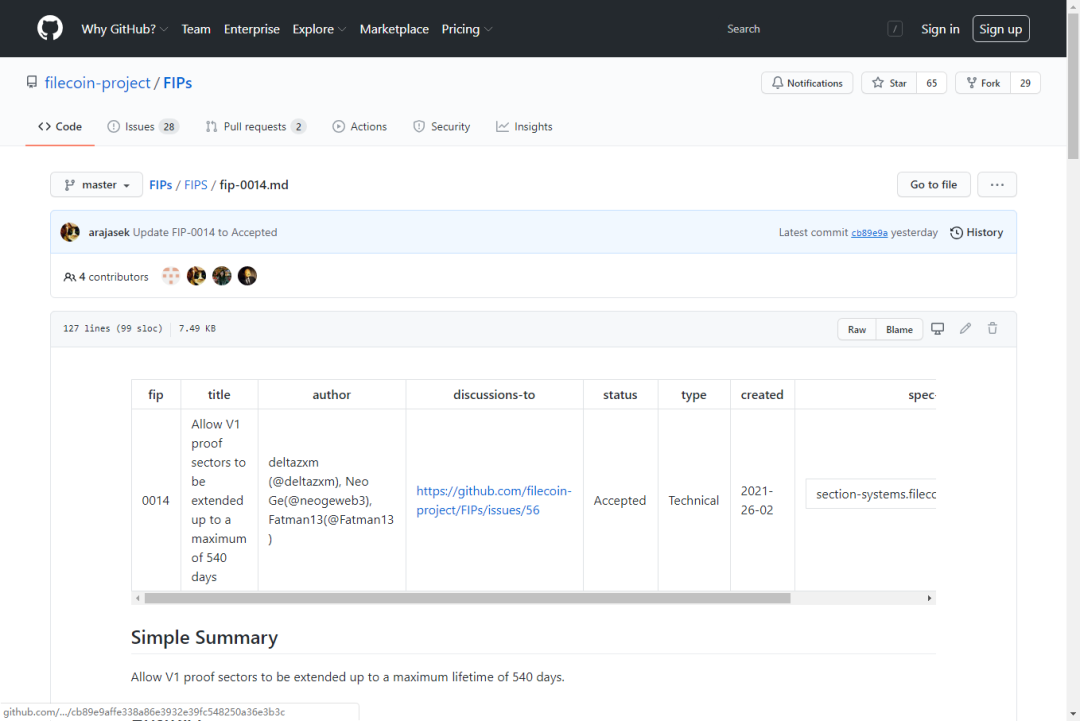The width and height of the screenshot is (1080, 721).
Task: Open the Blame view
Action: [x=899, y=329]
